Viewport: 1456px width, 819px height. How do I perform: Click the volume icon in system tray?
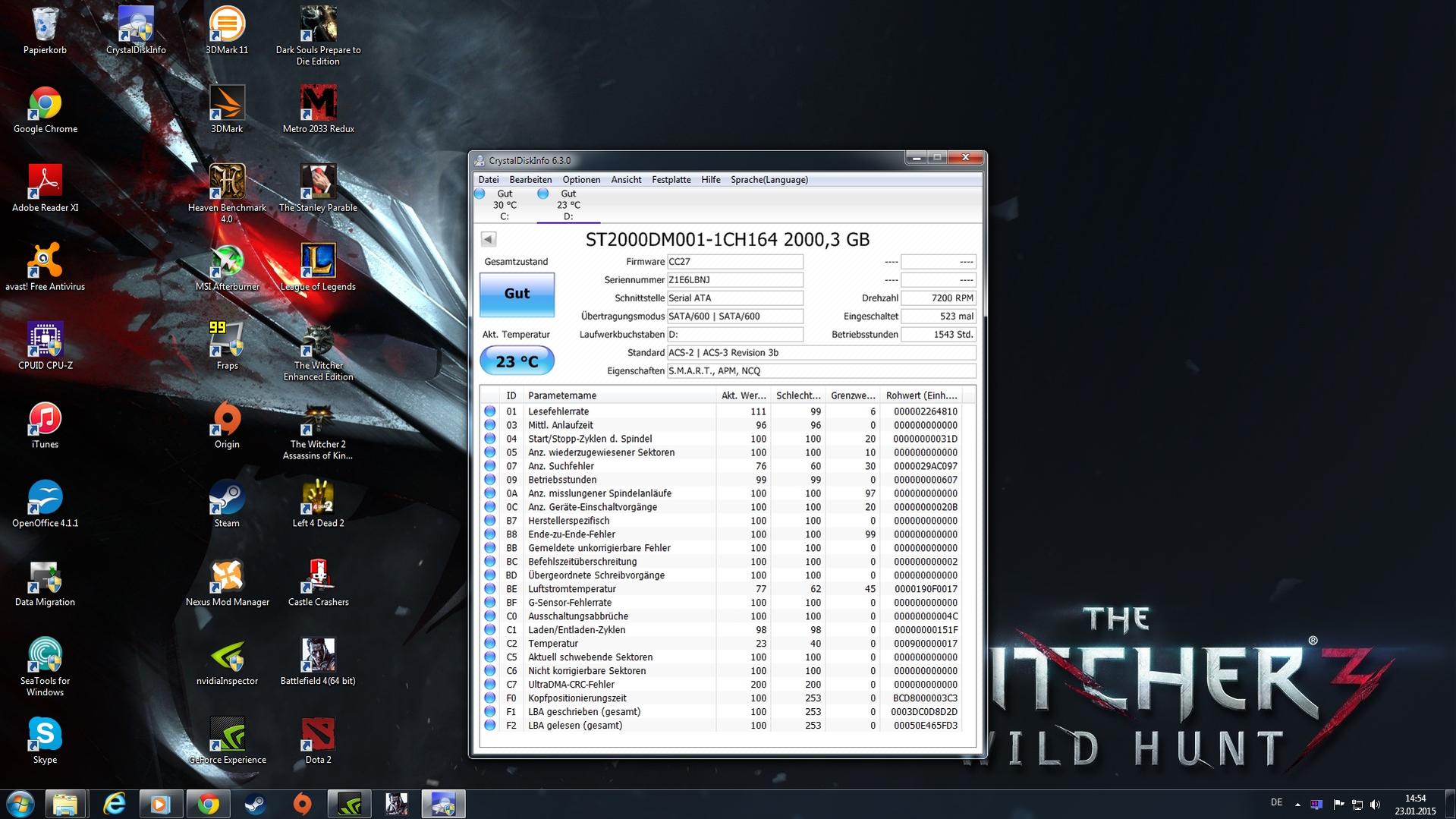coord(1376,804)
